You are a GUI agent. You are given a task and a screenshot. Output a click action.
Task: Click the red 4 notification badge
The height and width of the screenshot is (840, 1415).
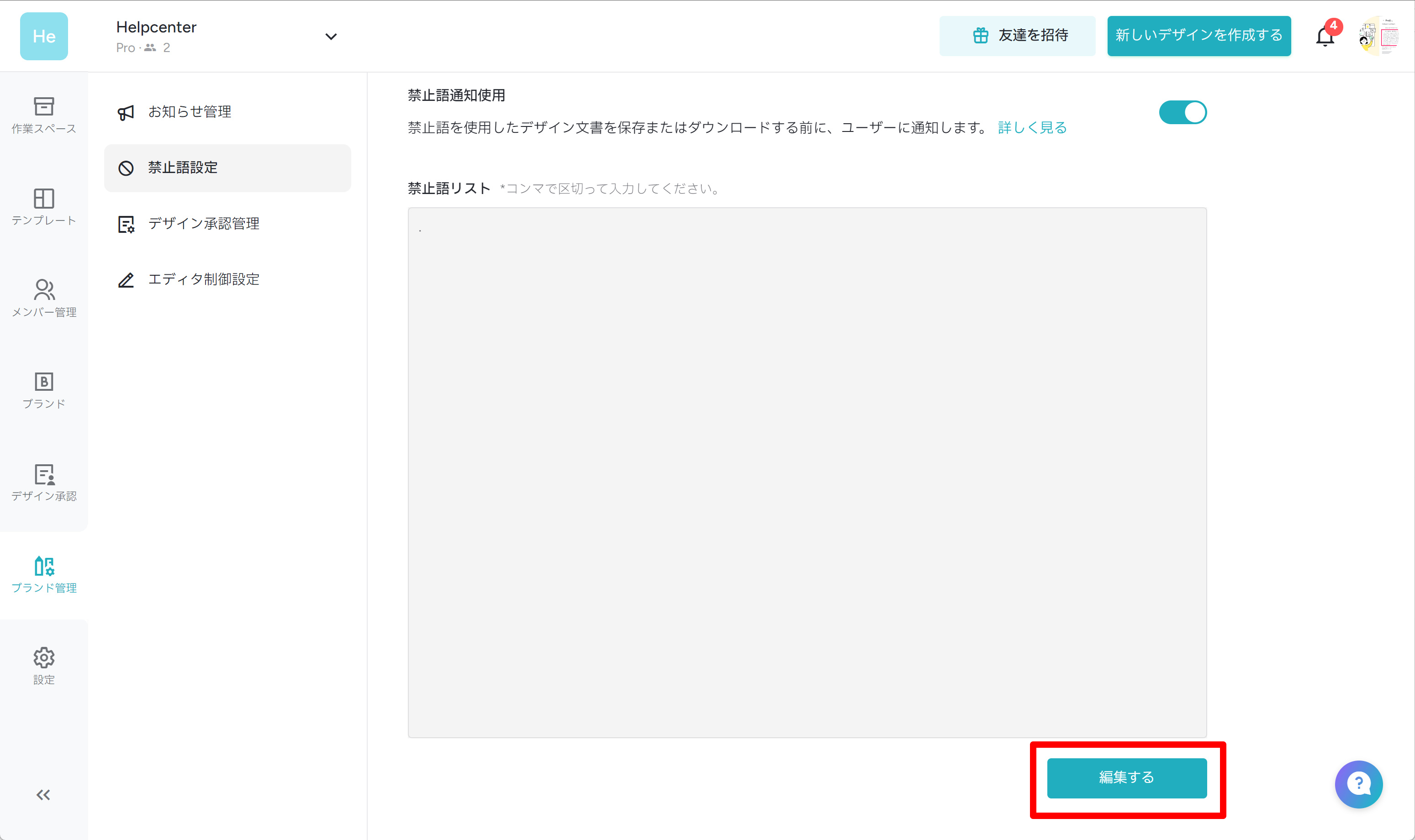[x=1333, y=26]
